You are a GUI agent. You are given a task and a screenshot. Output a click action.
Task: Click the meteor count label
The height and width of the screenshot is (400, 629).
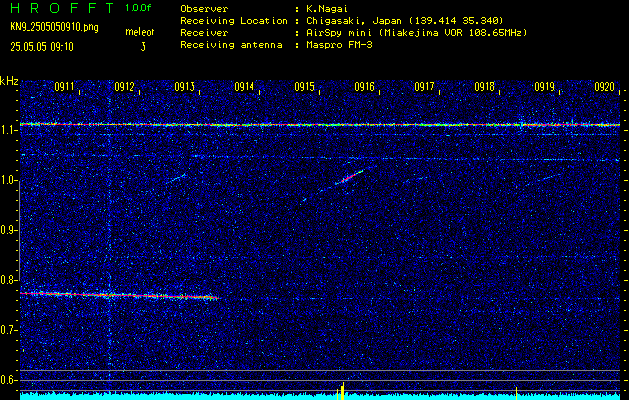pyautogui.click(x=140, y=32)
